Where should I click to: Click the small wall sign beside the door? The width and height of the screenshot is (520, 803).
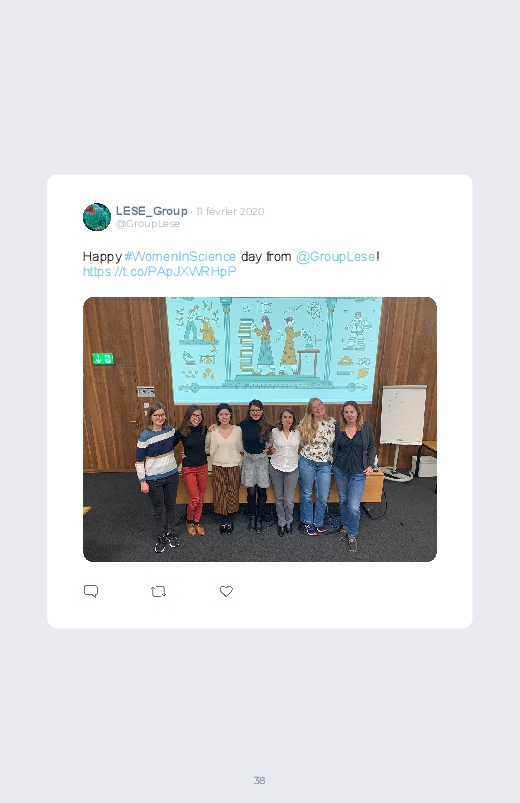[146, 392]
